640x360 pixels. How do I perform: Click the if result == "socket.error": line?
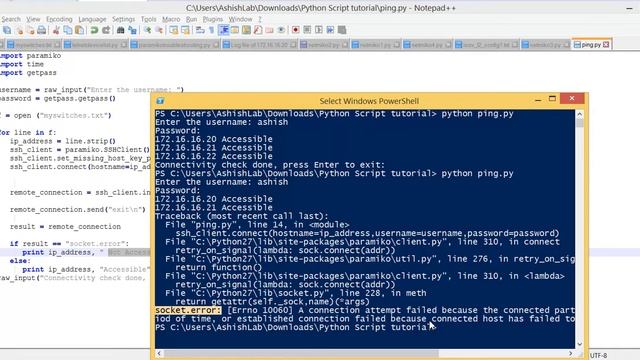[x=69, y=244]
